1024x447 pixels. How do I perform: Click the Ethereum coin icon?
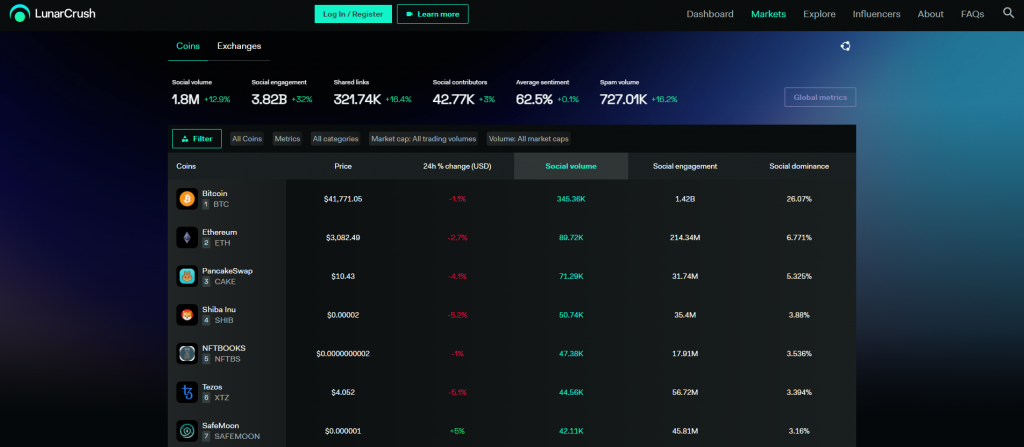point(187,237)
